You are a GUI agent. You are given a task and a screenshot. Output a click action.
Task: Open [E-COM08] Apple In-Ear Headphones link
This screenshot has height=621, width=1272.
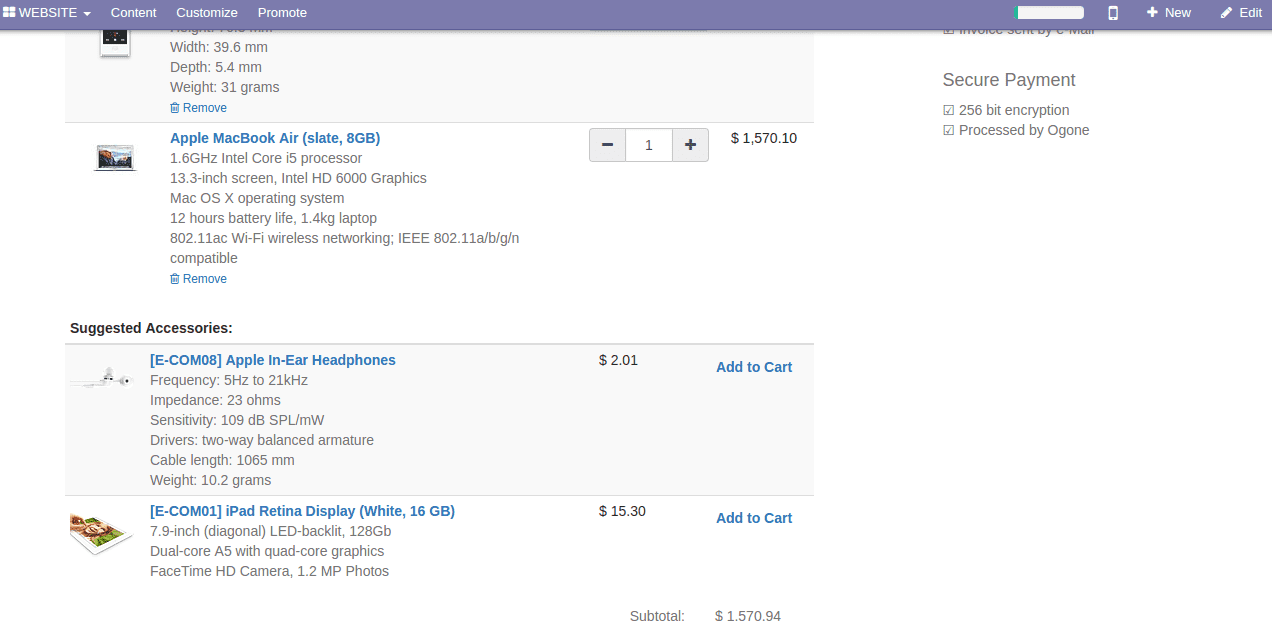point(273,360)
